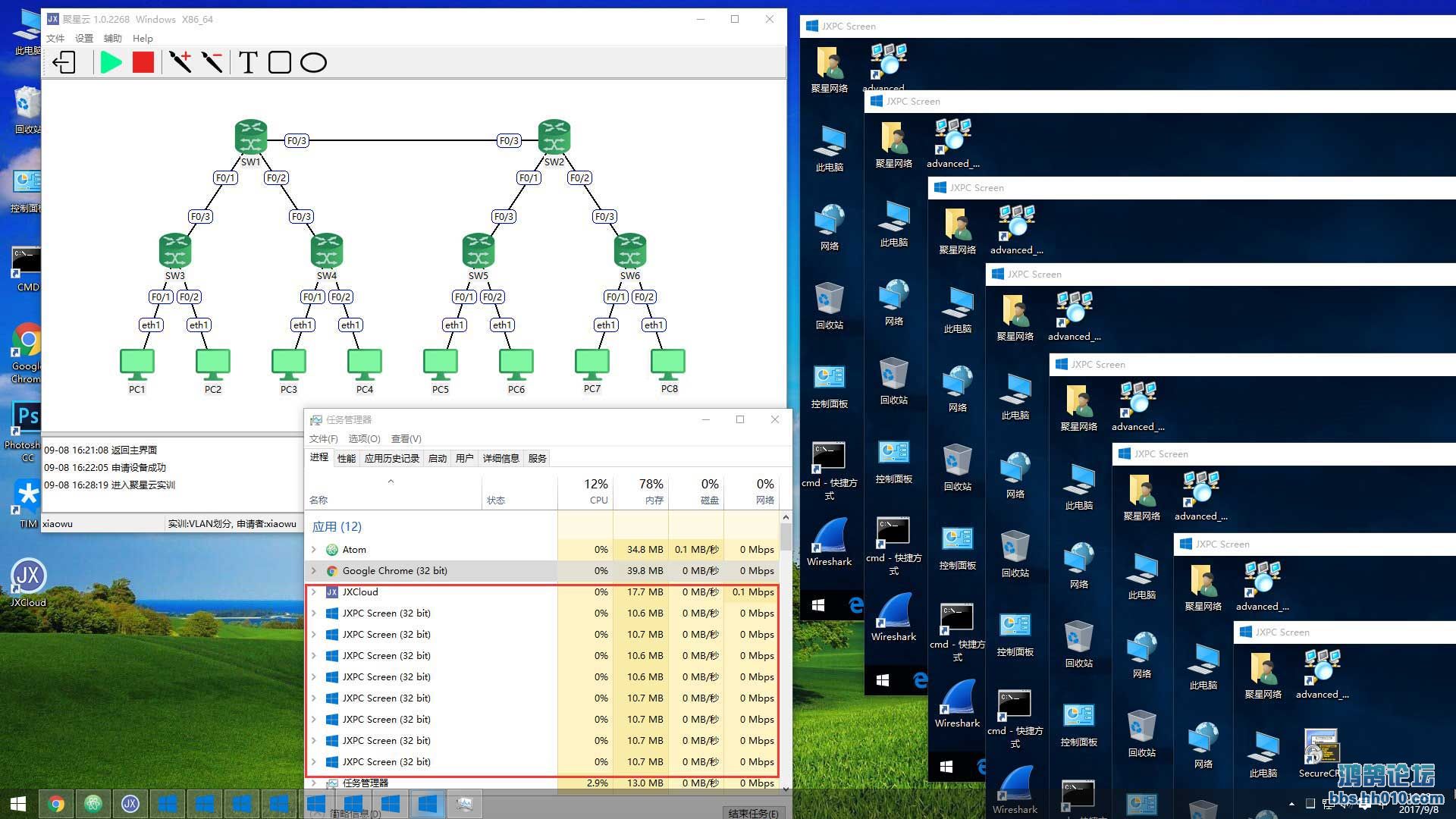The height and width of the screenshot is (819, 1456).
Task: Open Google Chrome from the taskbar
Action: point(56,804)
